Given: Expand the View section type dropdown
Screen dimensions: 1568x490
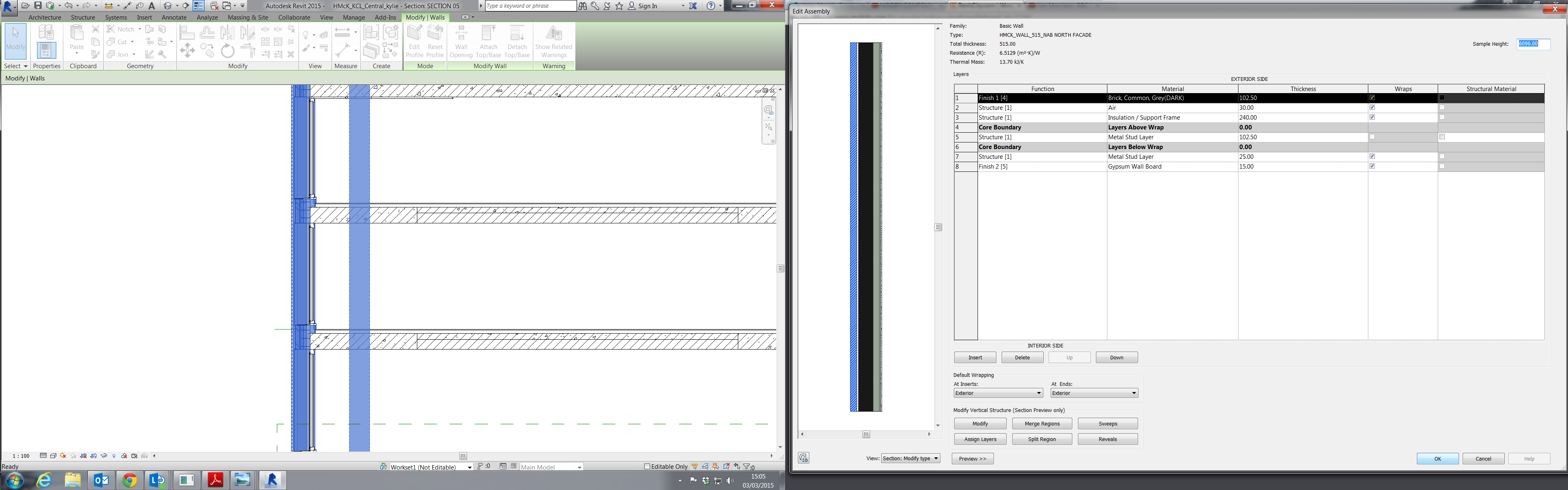Looking at the screenshot, I should 910,458.
